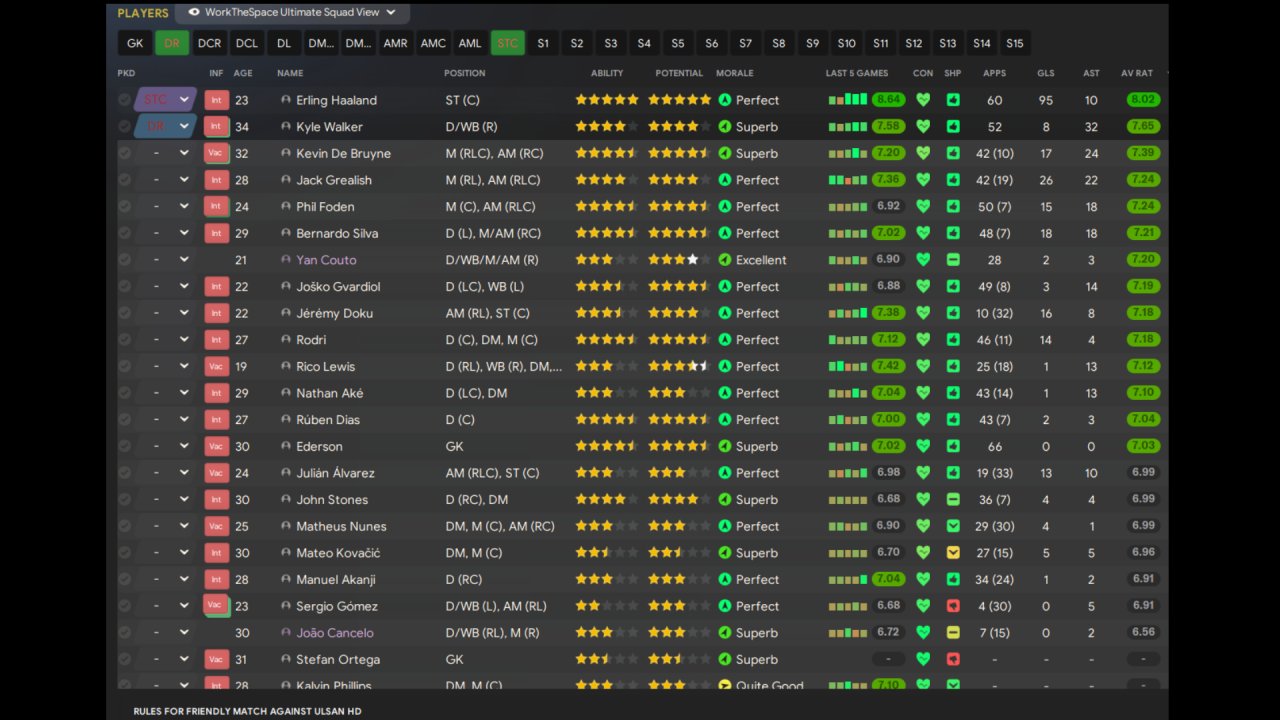Click Matheus Nunes's green match sharpness icon
This screenshot has height=720, width=1280.
pos(953,526)
